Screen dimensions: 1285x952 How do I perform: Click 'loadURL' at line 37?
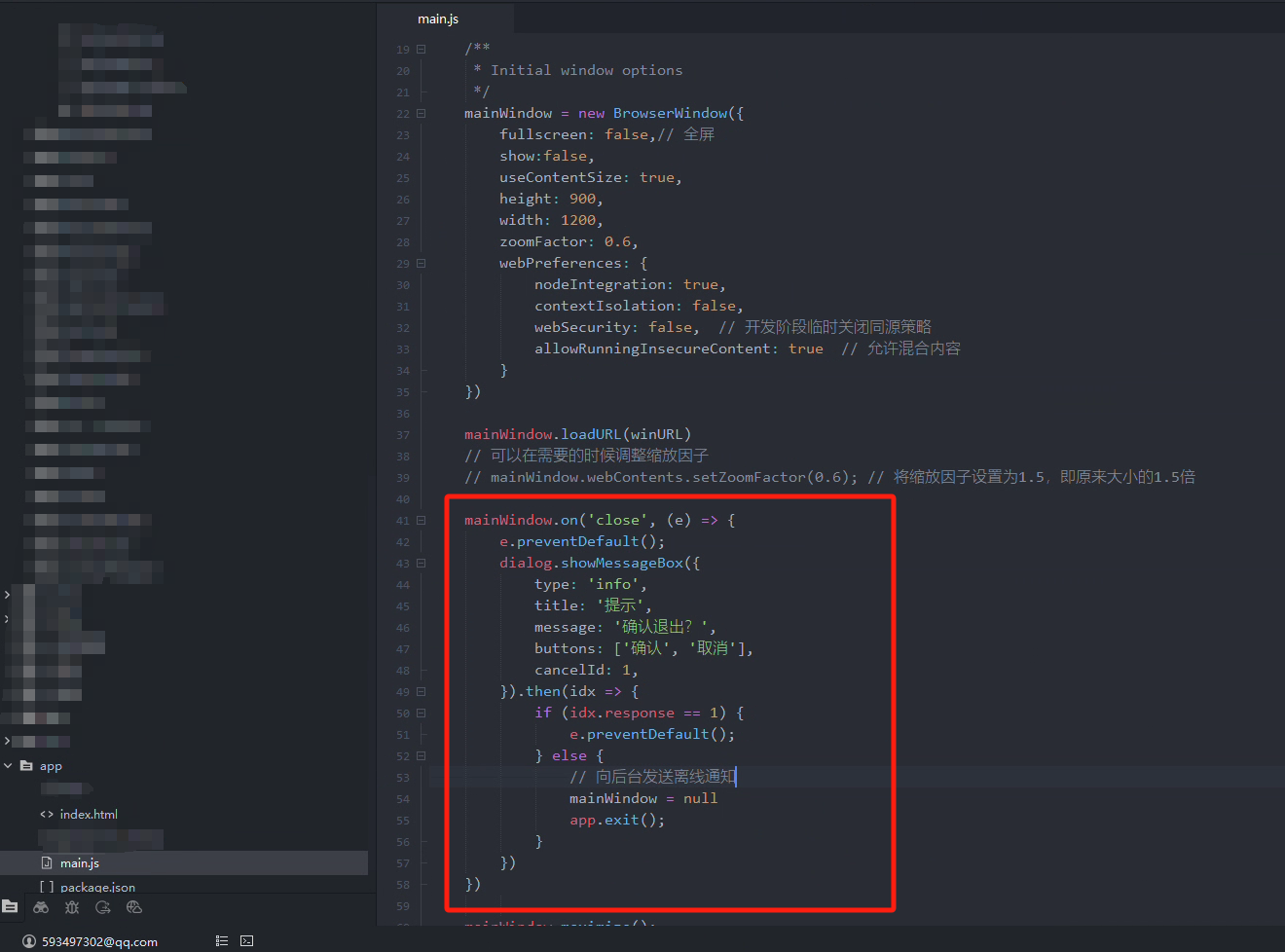(591, 434)
